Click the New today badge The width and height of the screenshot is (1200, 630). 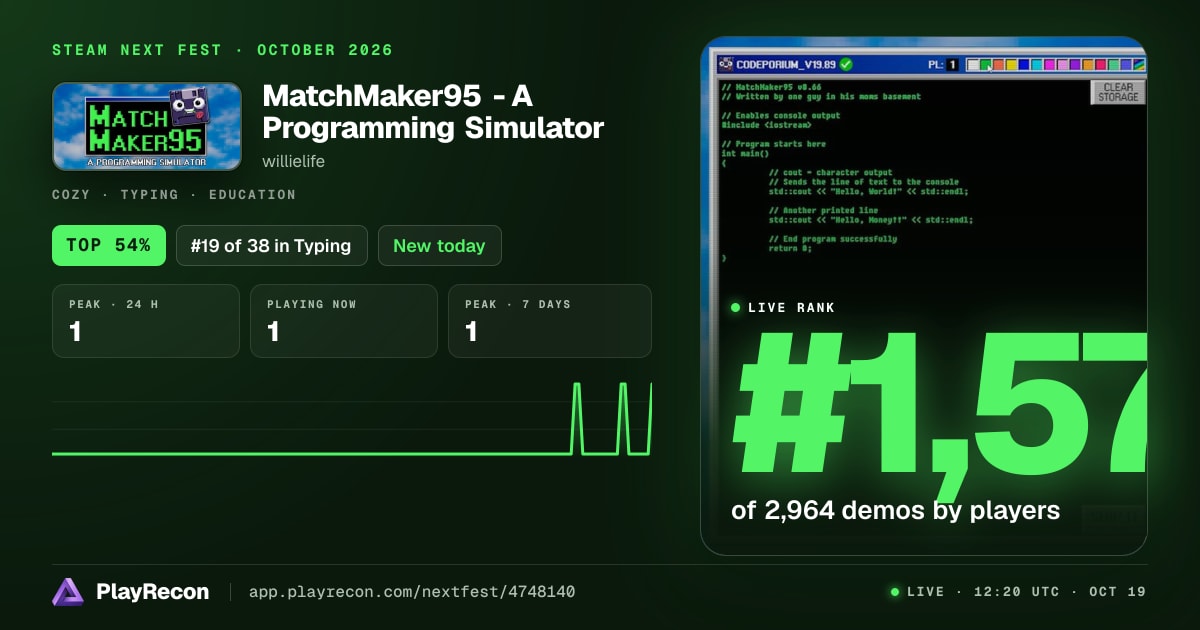439,245
